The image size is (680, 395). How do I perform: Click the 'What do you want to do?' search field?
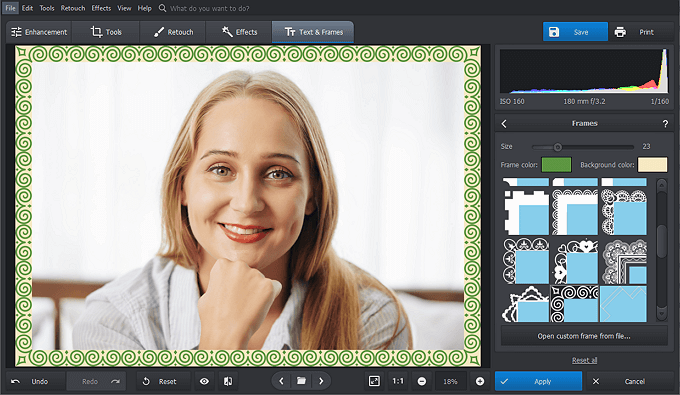click(x=209, y=8)
